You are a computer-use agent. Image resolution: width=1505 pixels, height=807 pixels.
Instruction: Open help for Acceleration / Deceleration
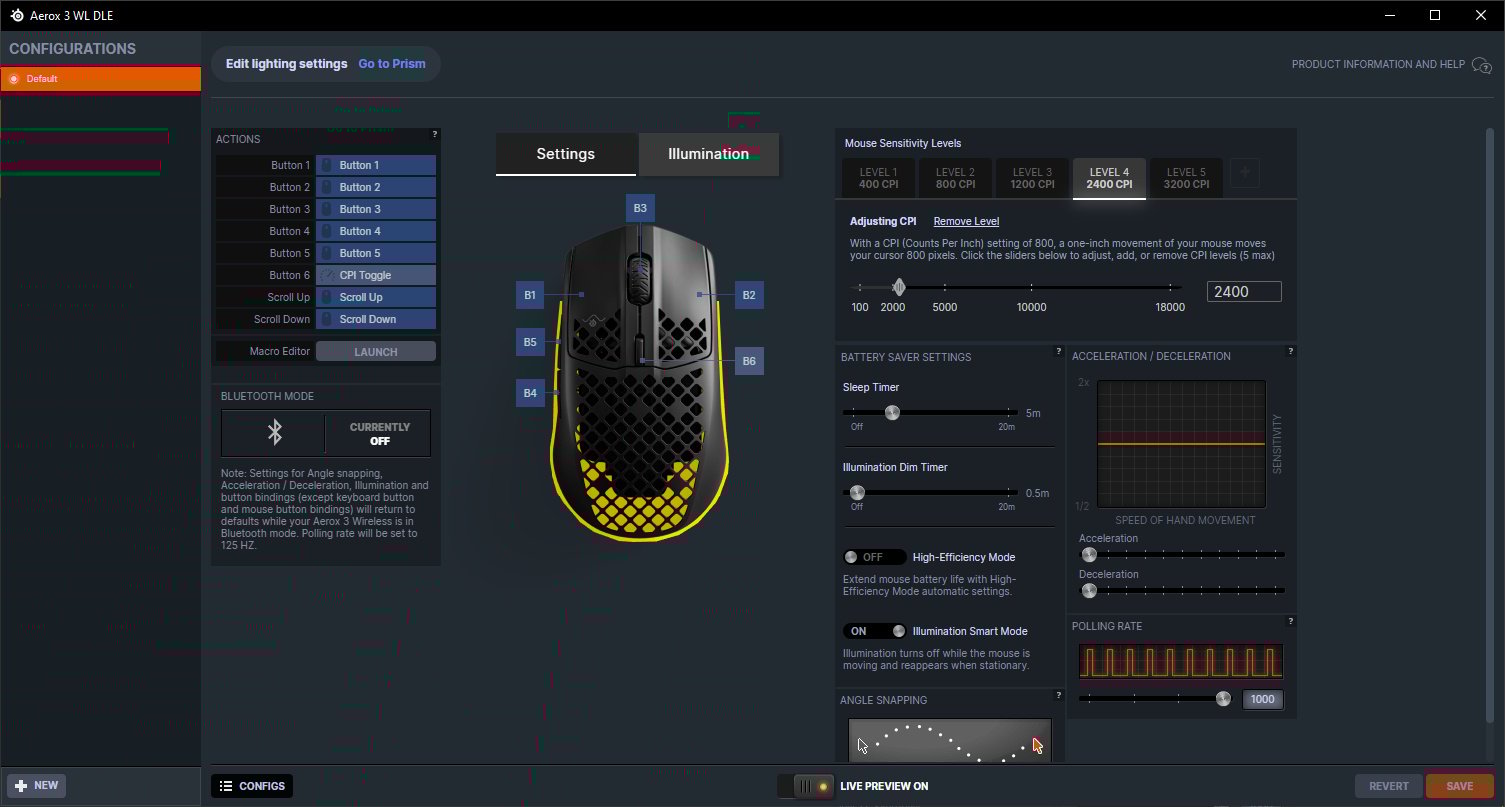pos(1290,351)
